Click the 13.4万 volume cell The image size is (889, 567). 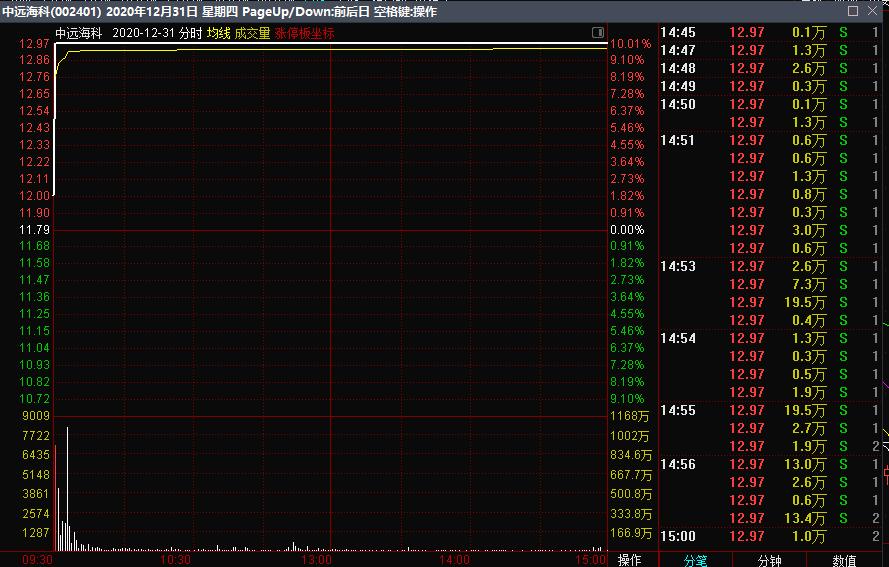(805, 518)
